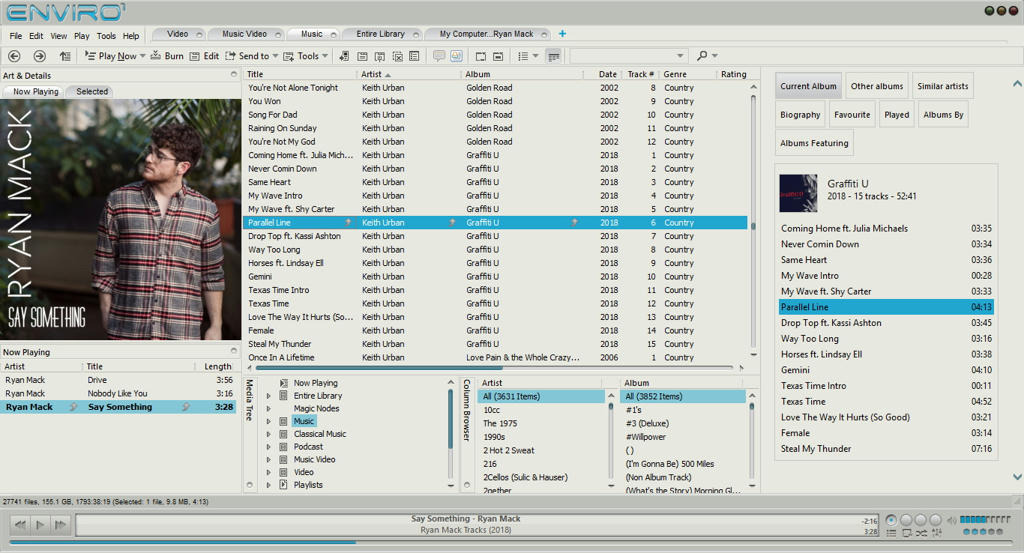Click the Send to toolbar button
Viewport: 1024px width, 553px height.
coord(248,56)
